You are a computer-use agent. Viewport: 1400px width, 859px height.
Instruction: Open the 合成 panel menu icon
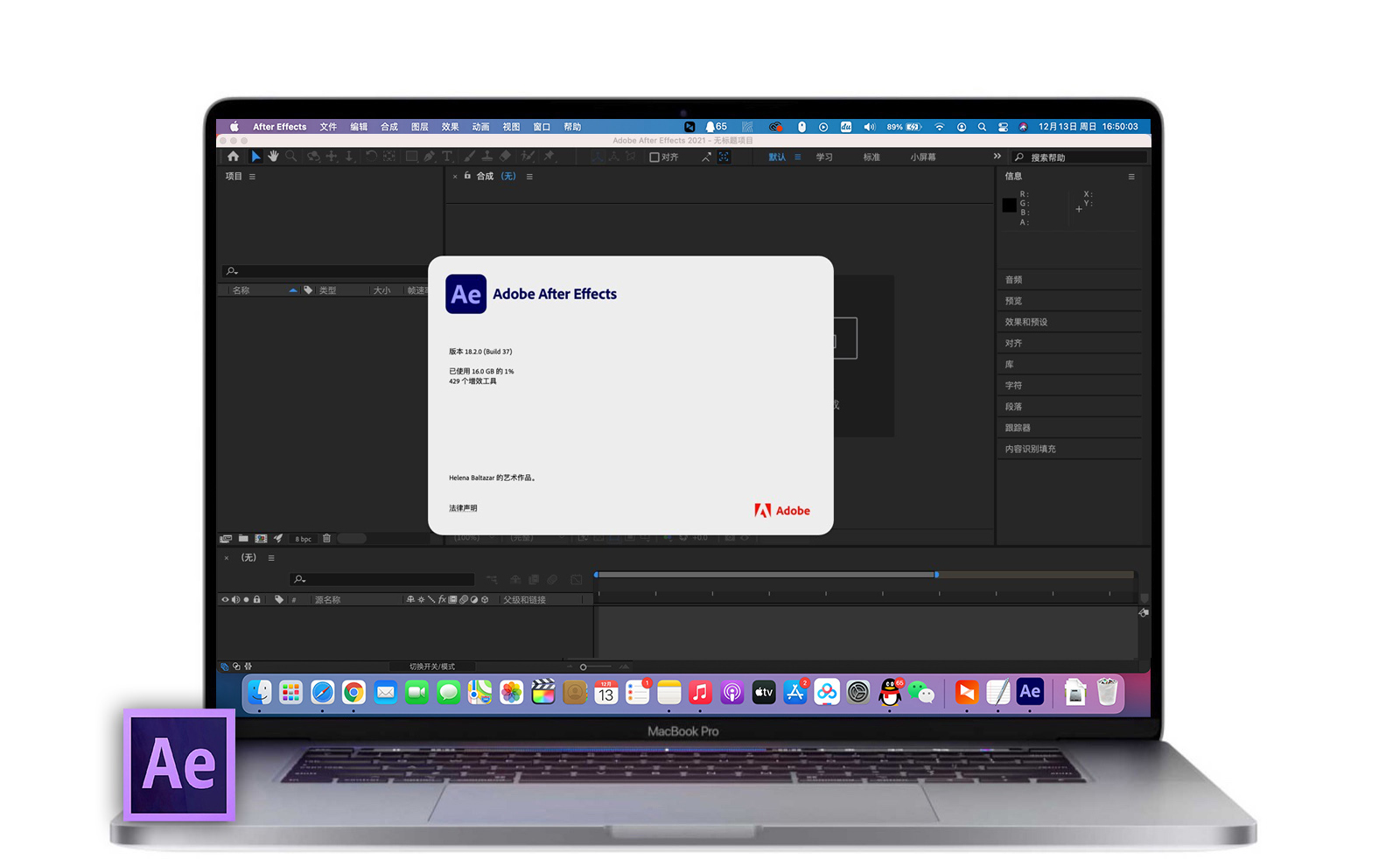pos(529,177)
